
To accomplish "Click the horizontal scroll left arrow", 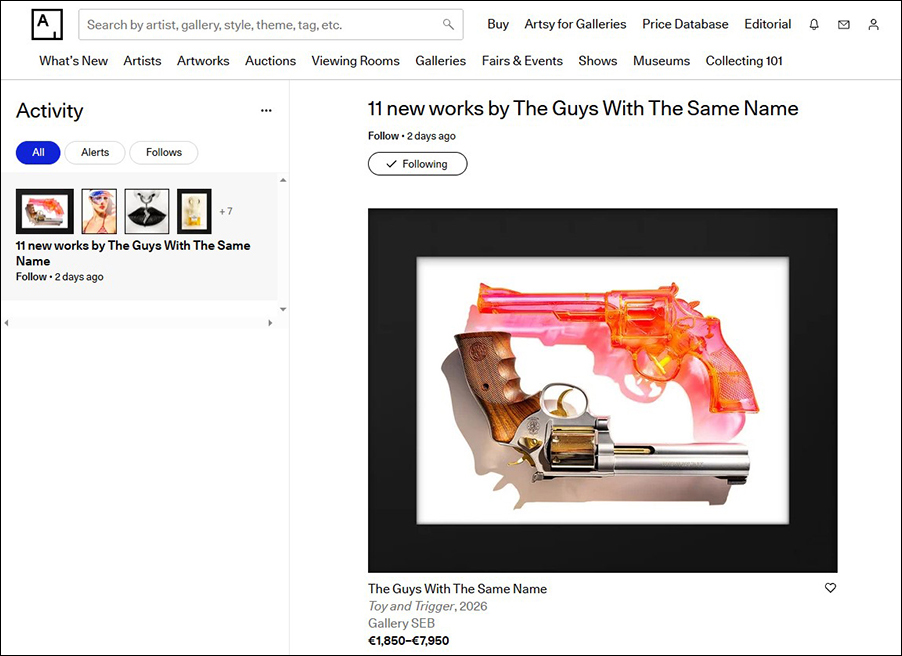I will click(x=6, y=323).
